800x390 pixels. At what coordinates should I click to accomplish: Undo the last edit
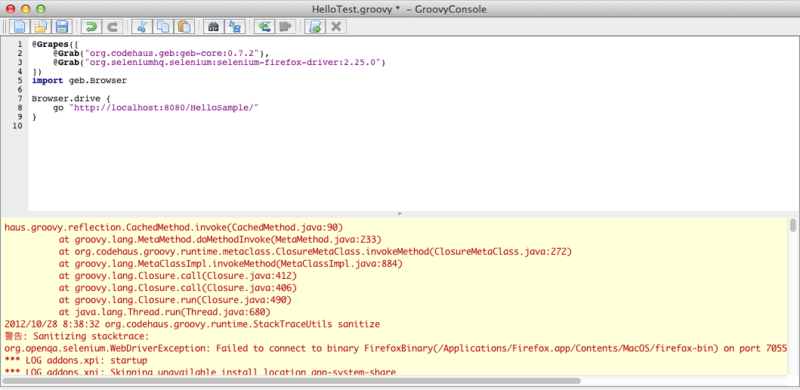point(92,27)
